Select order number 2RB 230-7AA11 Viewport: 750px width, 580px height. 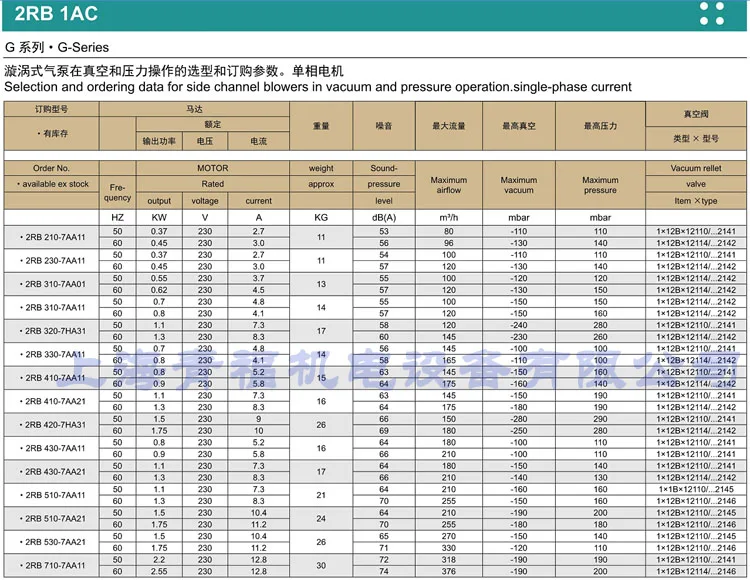pos(55,261)
